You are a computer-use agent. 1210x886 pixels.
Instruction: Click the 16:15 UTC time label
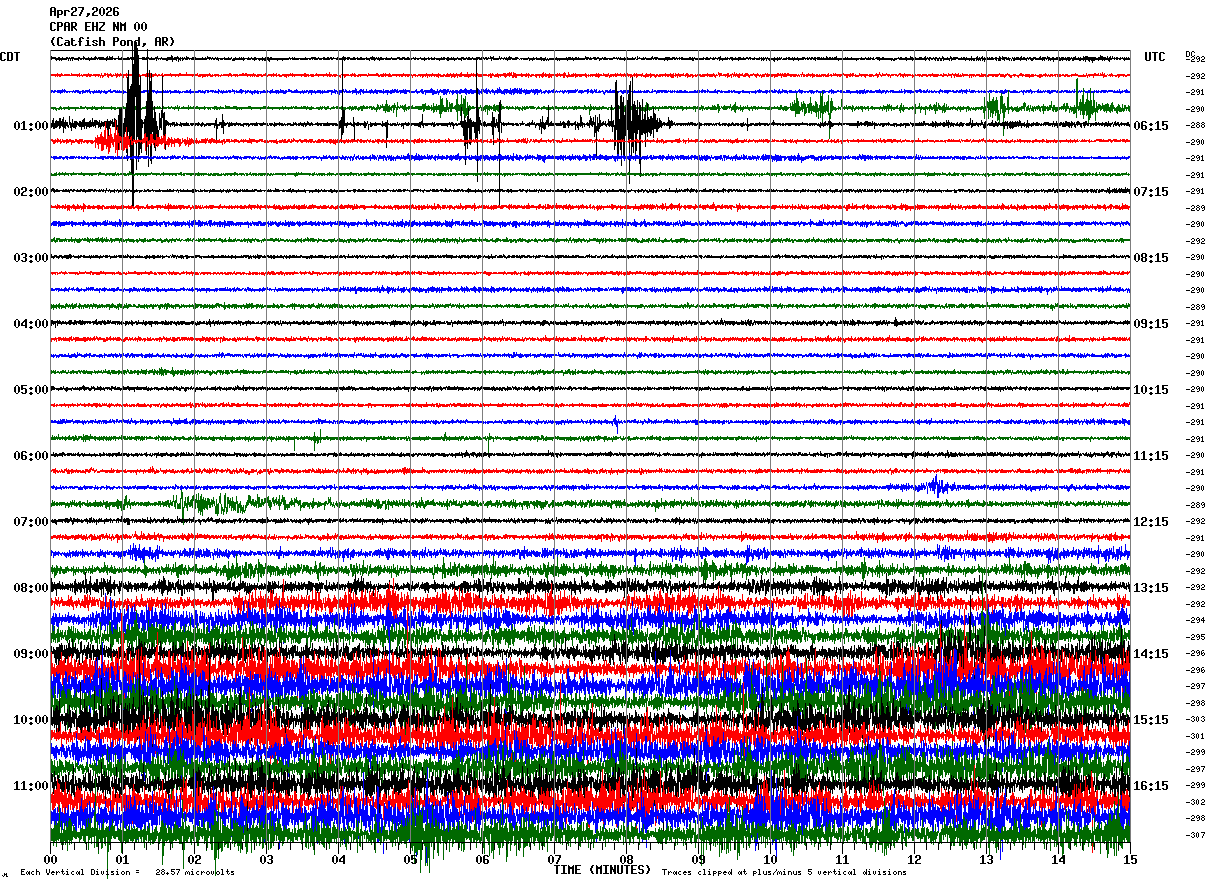(x=1150, y=786)
